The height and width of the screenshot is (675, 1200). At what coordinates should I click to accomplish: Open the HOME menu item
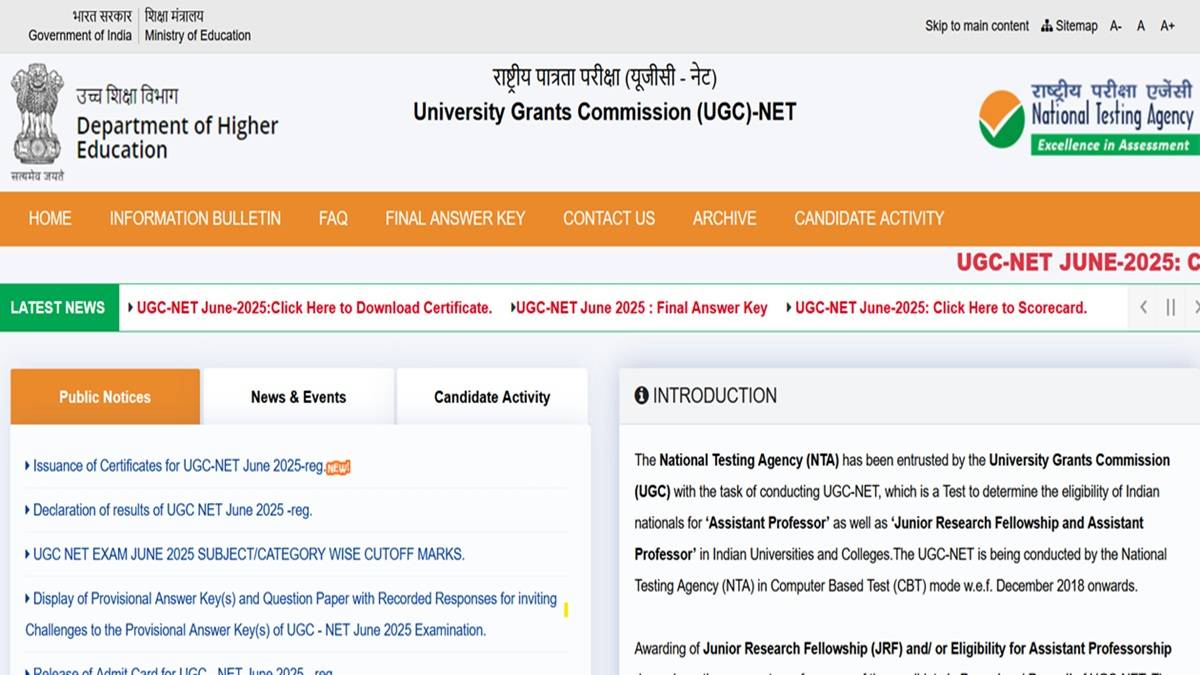[x=50, y=218]
